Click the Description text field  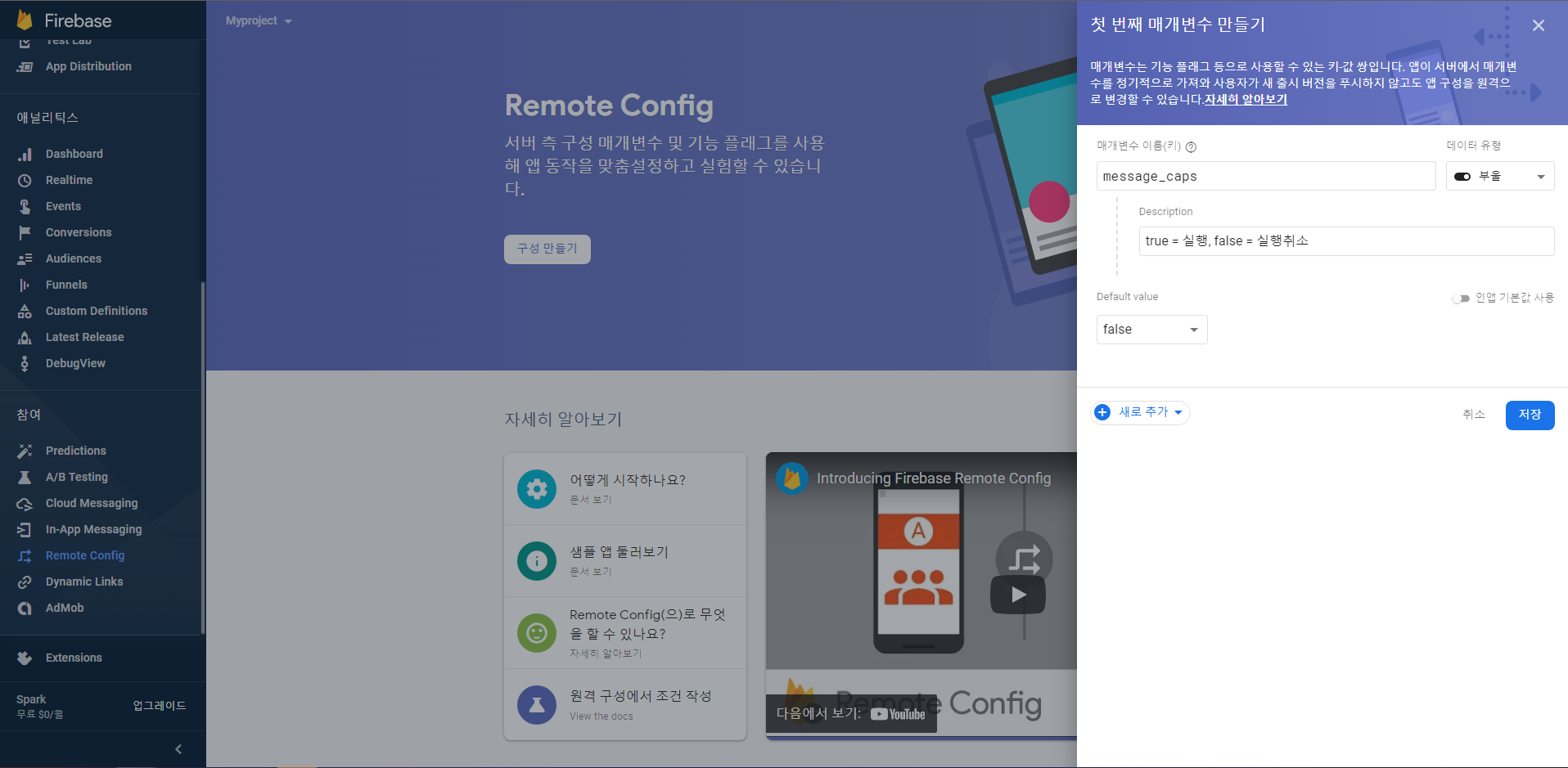click(x=1346, y=241)
